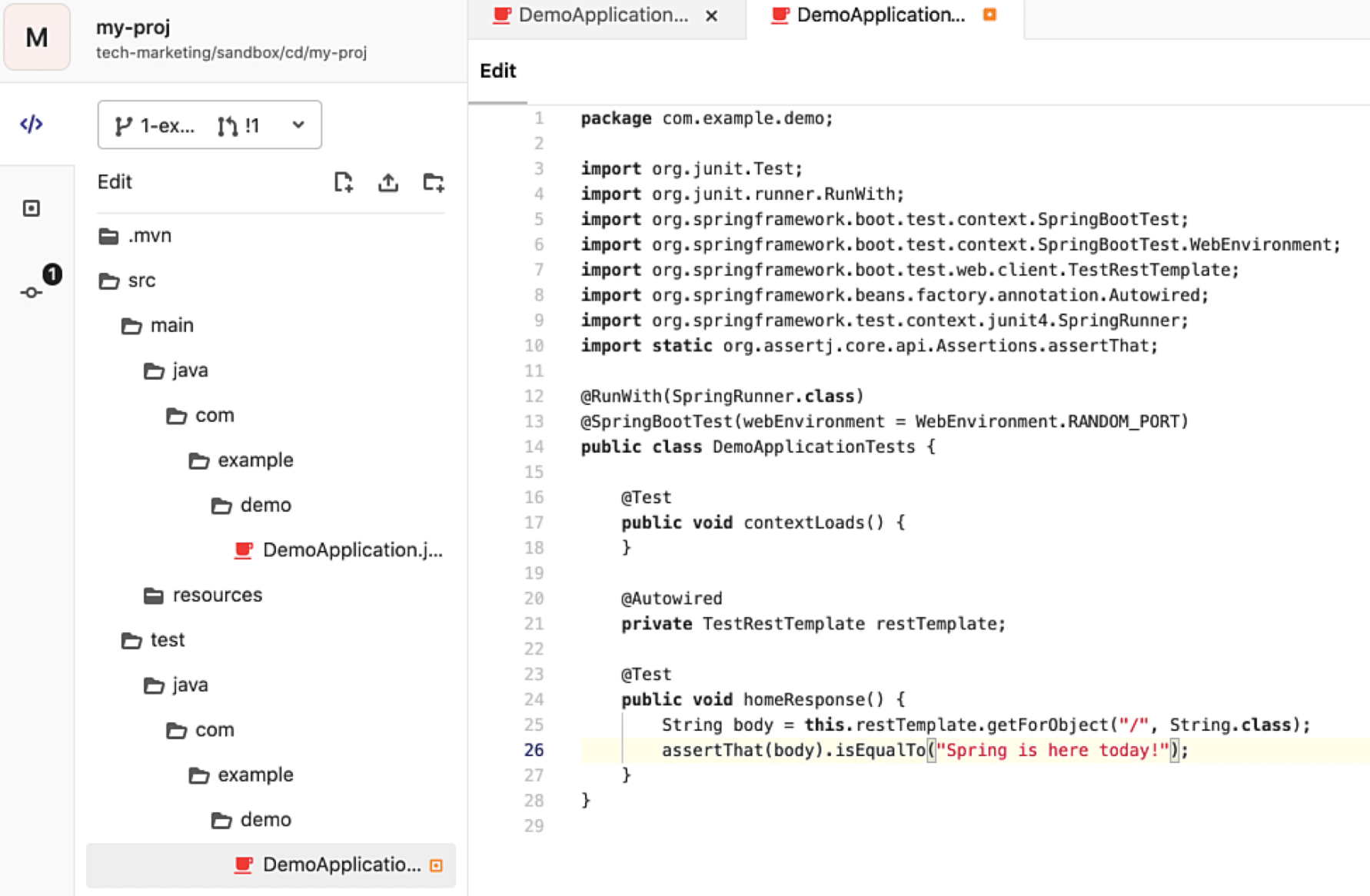Click the upload files icon
1370x896 pixels.
389,183
